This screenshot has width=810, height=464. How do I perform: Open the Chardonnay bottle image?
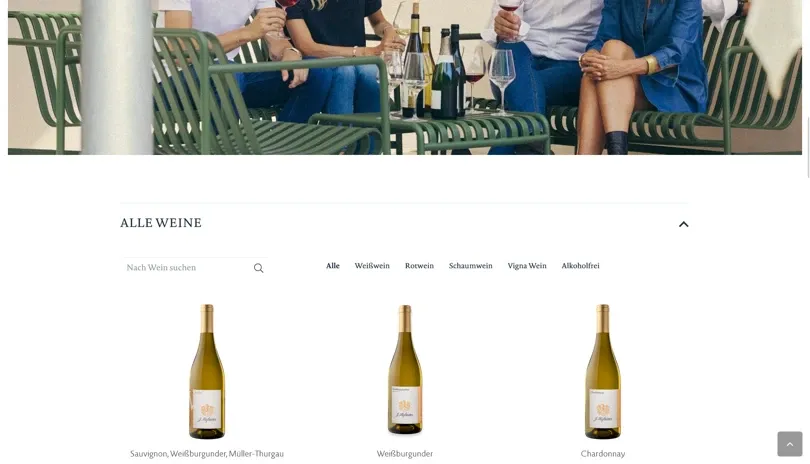[x=603, y=371]
